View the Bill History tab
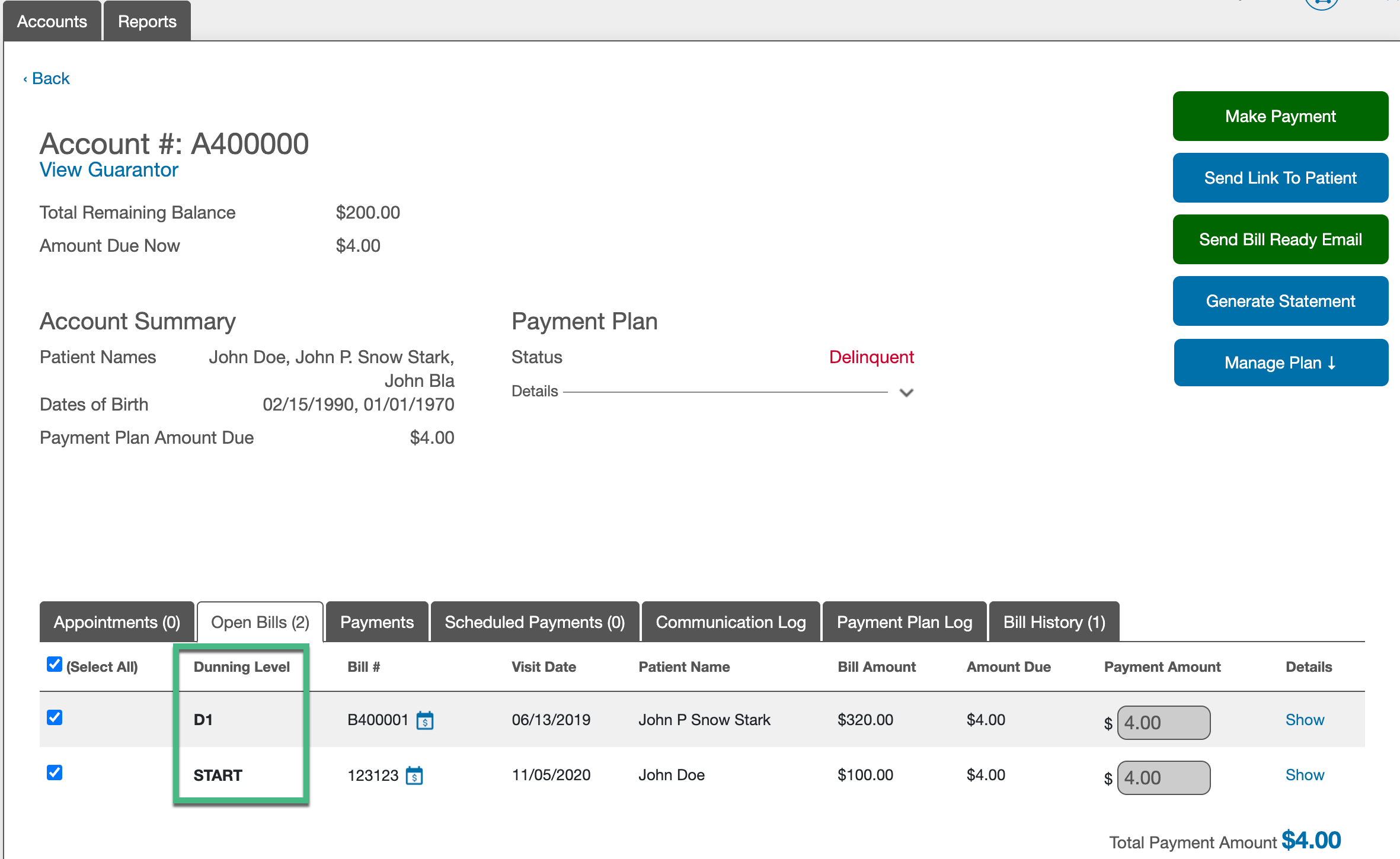 click(x=1054, y=622)
